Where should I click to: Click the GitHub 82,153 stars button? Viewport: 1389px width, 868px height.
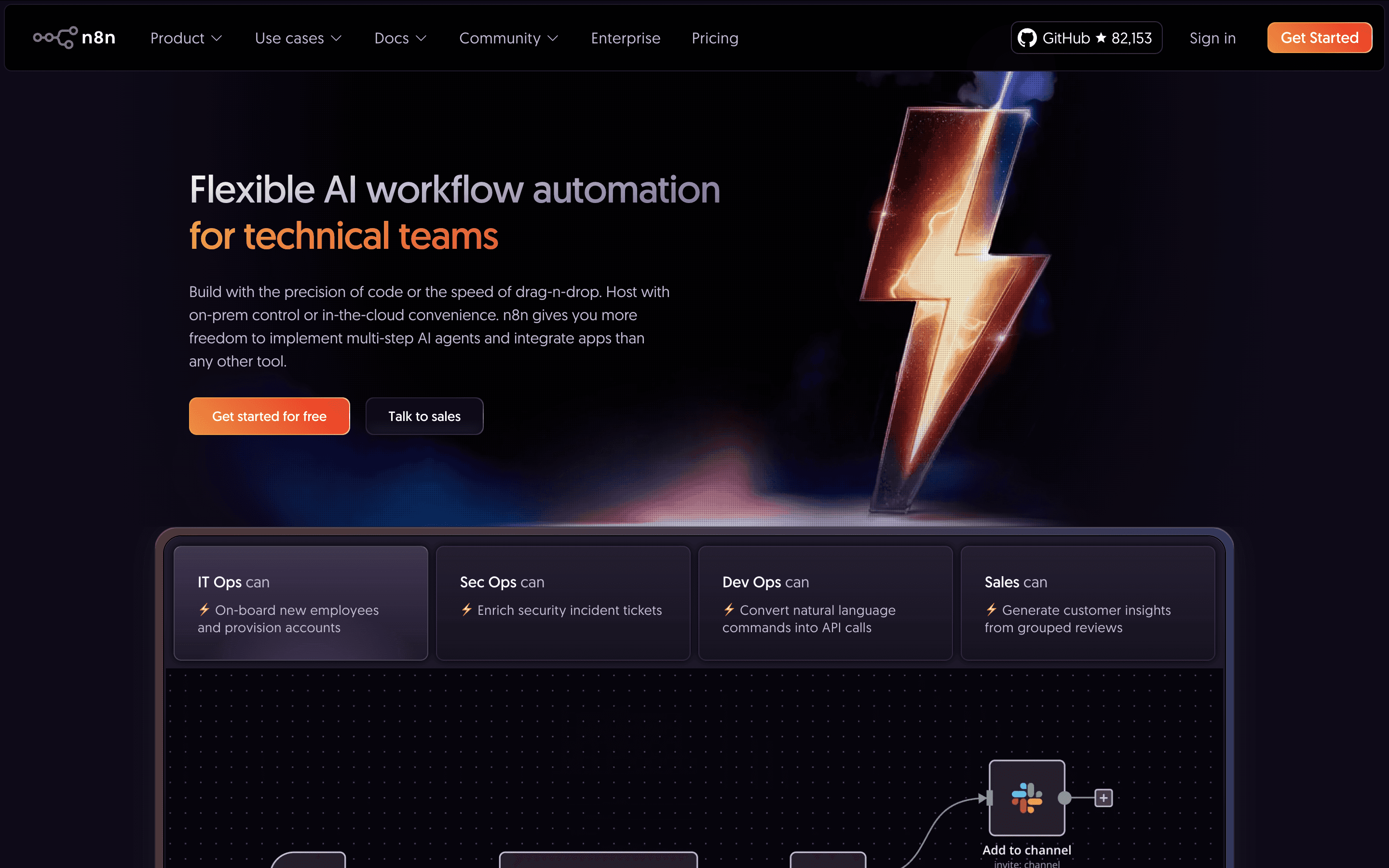pyautogui.click(x=1086, y=38)
